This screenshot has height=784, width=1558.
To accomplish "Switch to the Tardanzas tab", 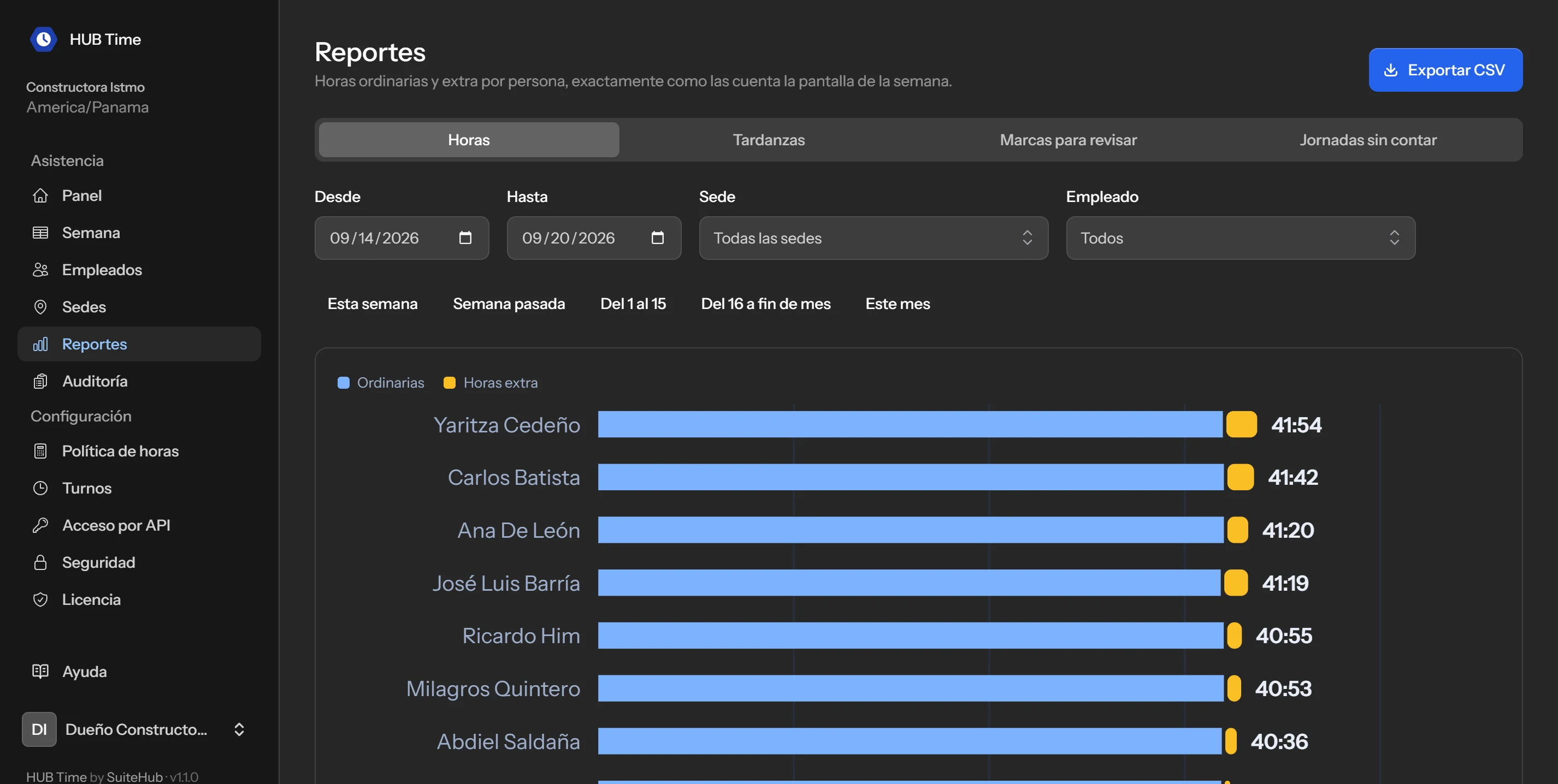I will pyautogui.click(x=769, y=140).
